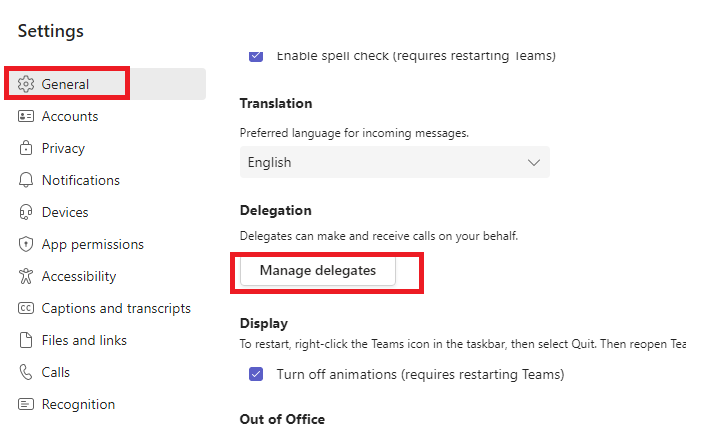Click the Accessibility figure icon
This screenshot has width=717, height=448.
point(26,276)
